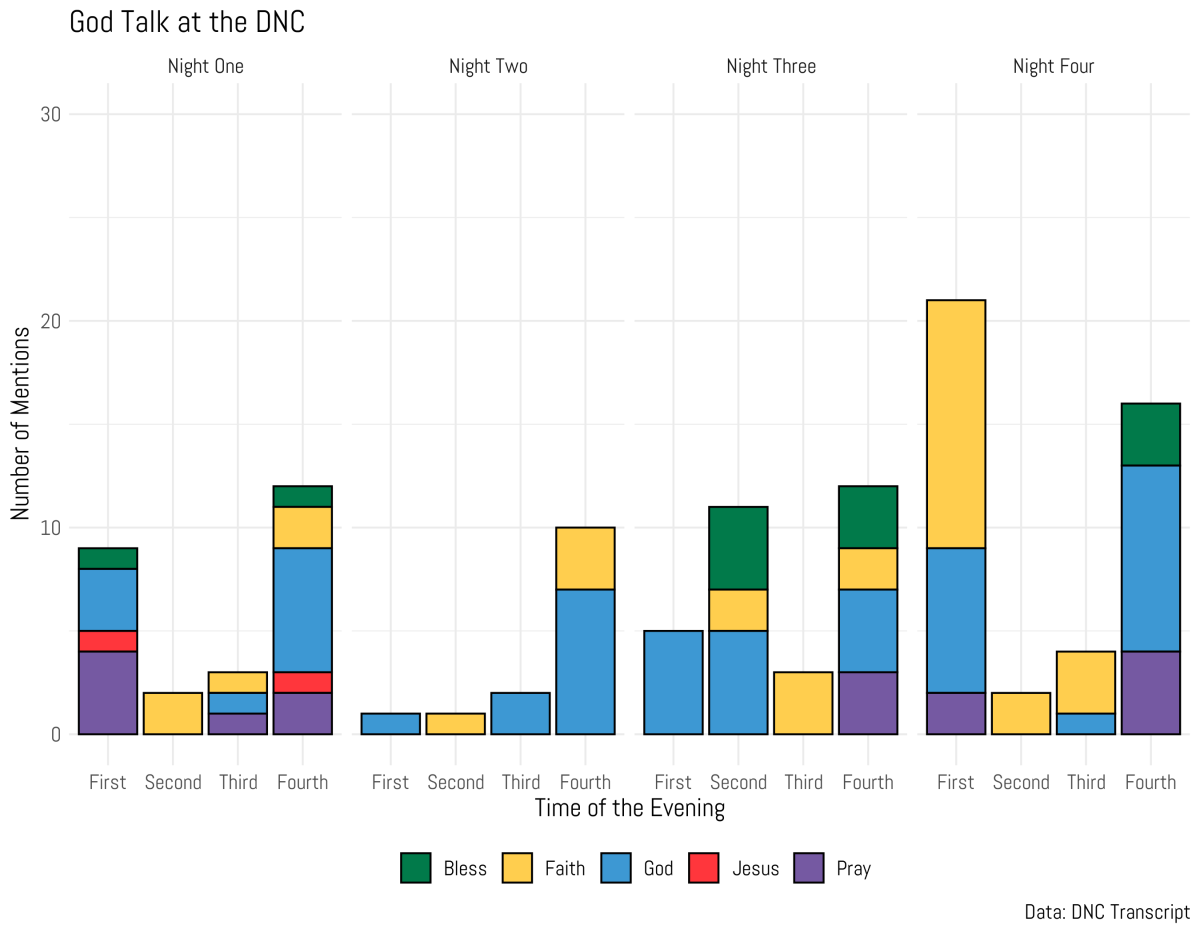Select the Night Two panel header

coord(488,67)
